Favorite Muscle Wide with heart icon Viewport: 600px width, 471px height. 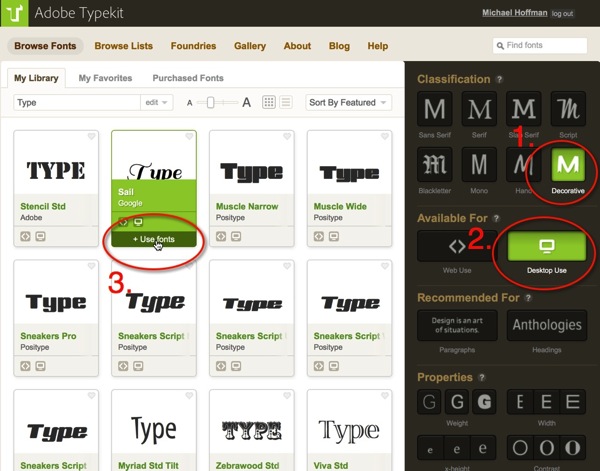click(385, 136)
